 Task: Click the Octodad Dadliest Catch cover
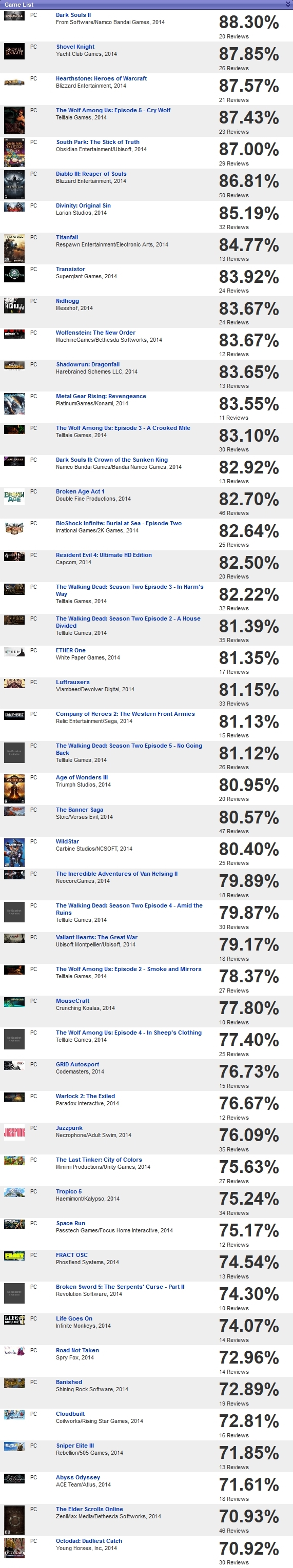[x=14, y=1548]
